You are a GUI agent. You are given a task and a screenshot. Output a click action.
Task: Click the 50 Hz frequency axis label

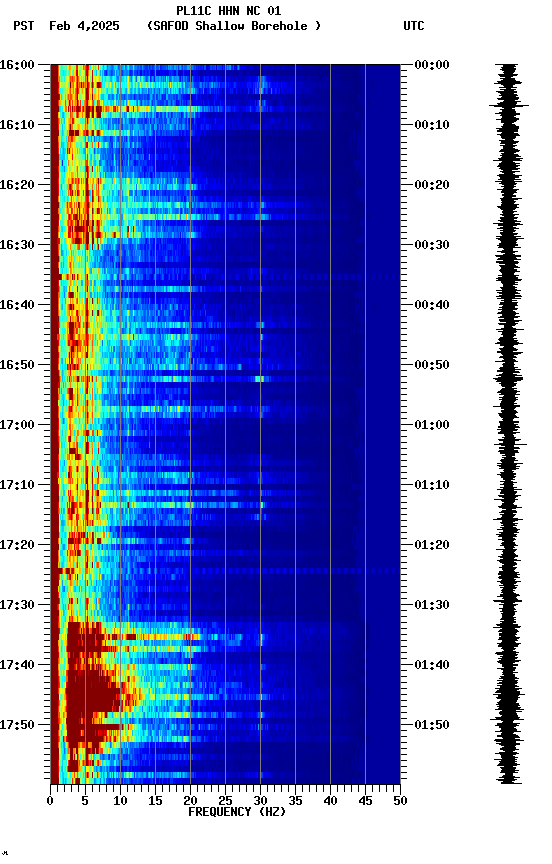401,801
